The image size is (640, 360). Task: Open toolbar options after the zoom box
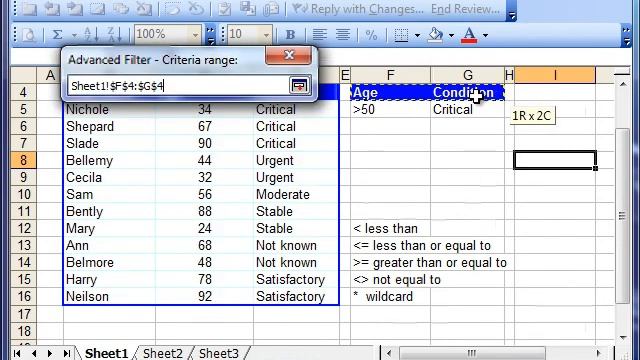[x=210, y=36]
